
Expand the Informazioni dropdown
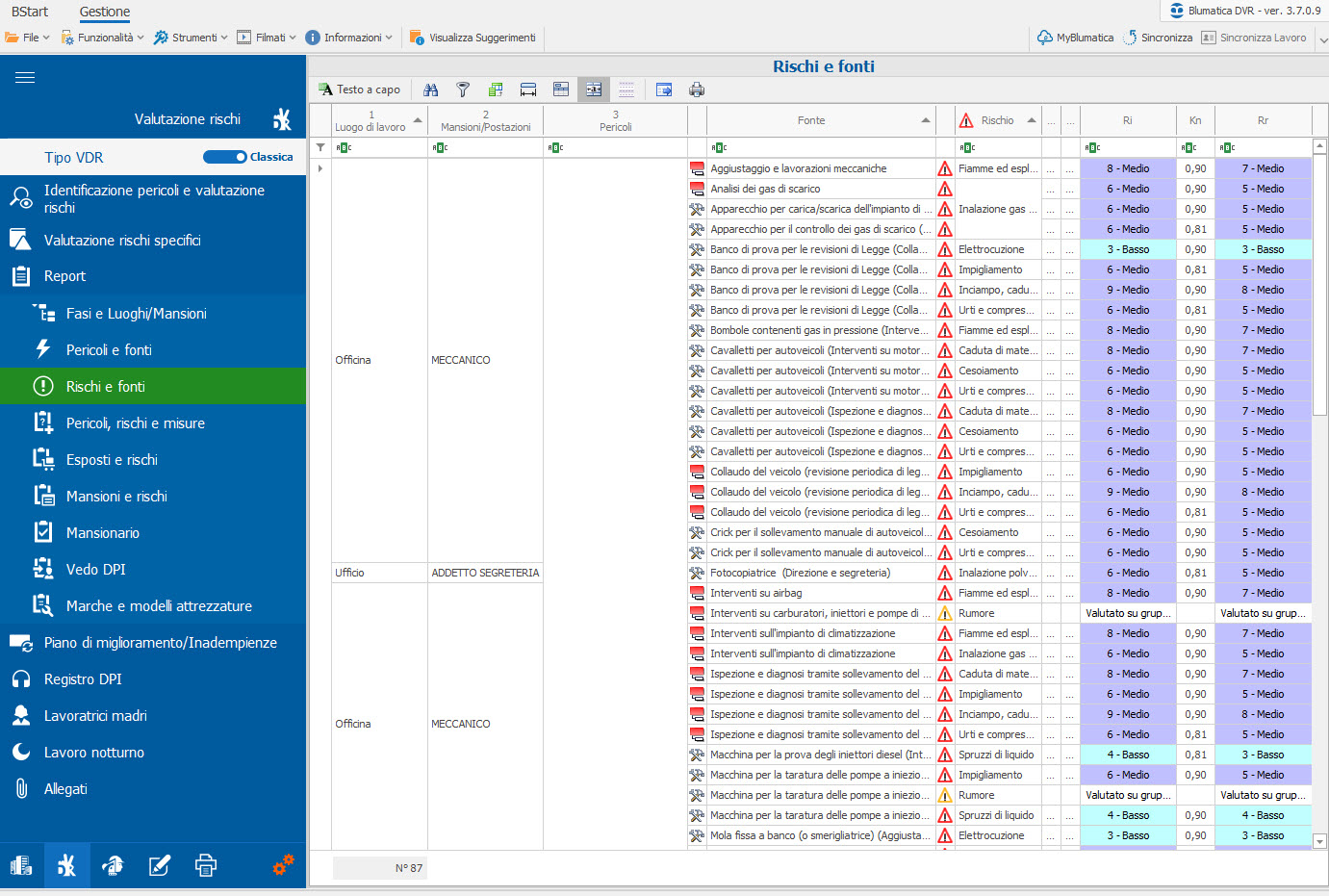pos(348,38)
